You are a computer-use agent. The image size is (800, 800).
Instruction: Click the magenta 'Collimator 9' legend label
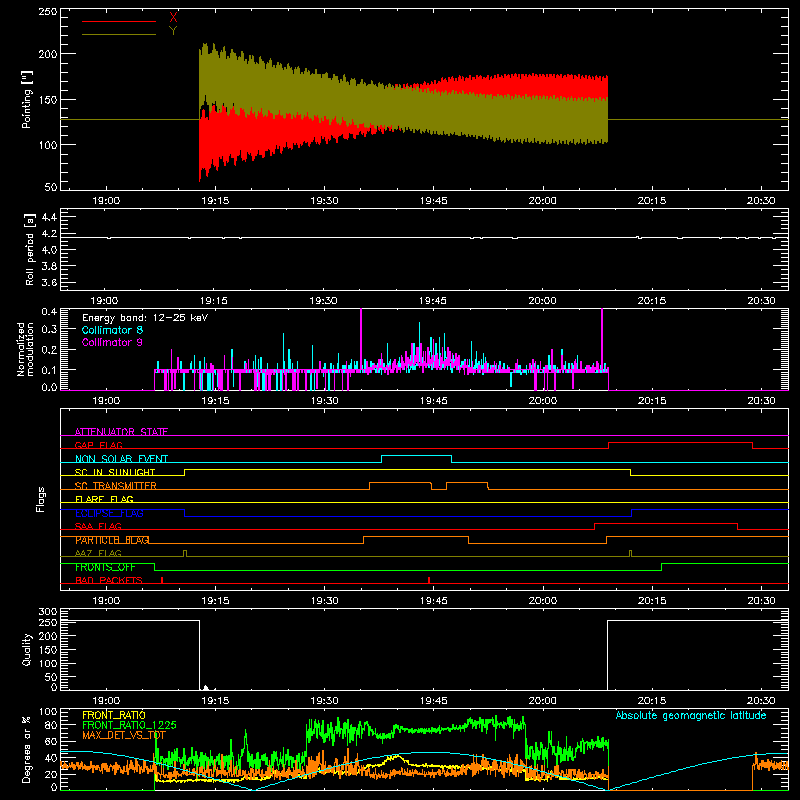pyautogui.click(x=112, y=342)
